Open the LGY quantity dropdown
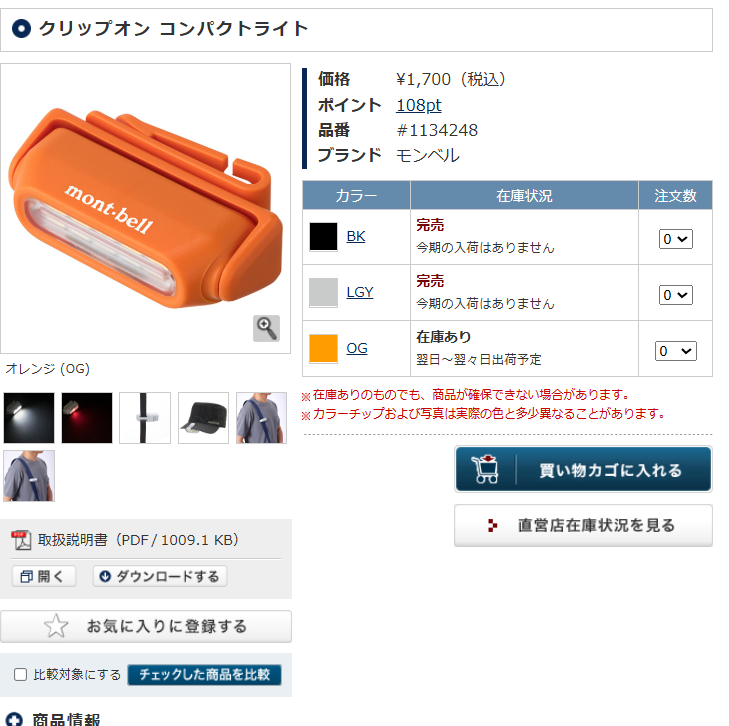729x726 pixels. tap(676, 295)
